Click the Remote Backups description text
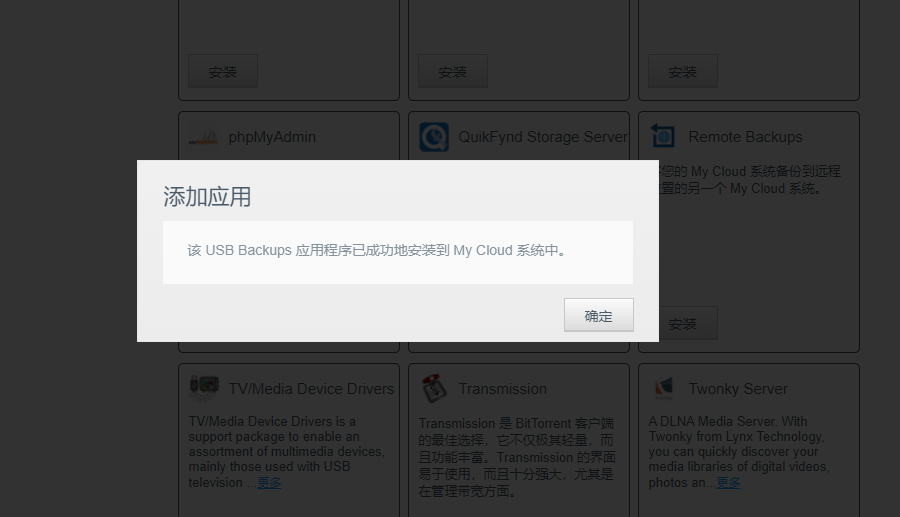Viewport: 900px width, 517px height. [749, 180]
